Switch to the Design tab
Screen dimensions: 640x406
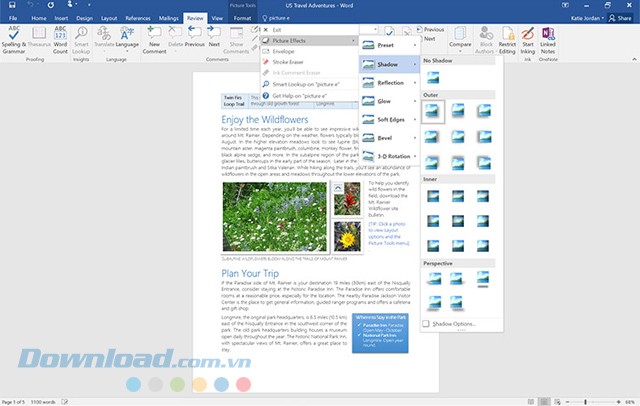pos(84,18)
